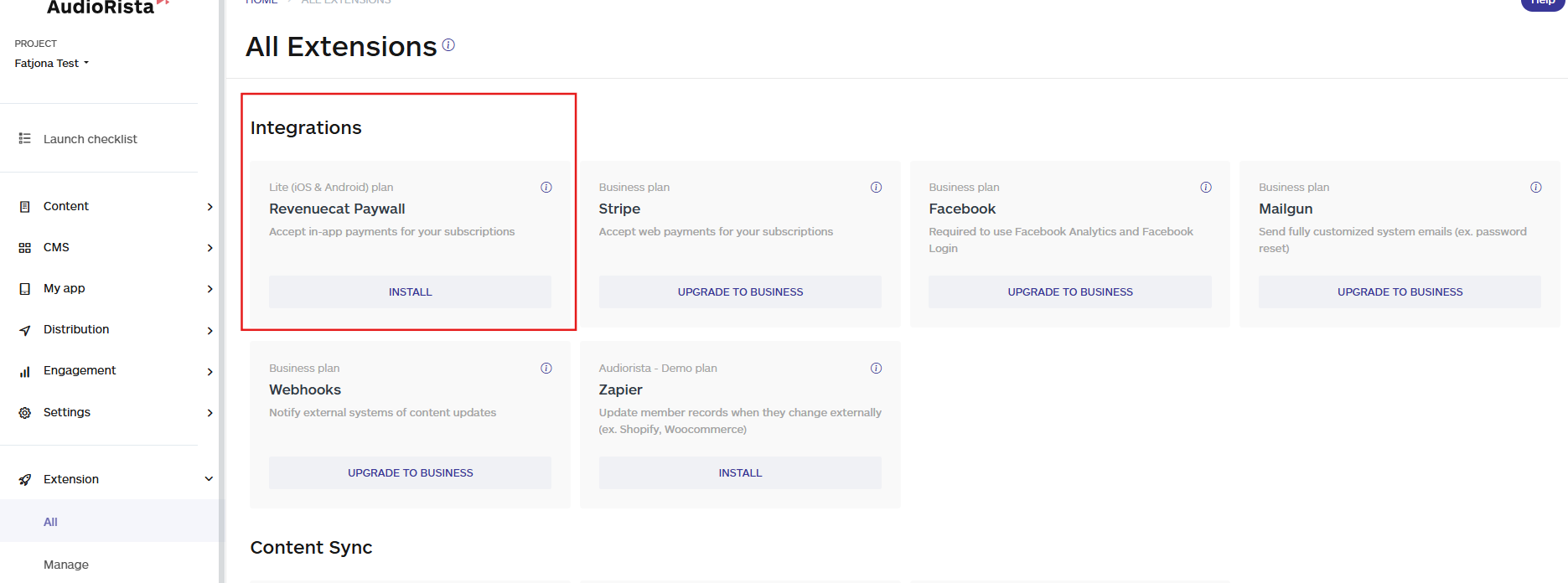
Task: Click the info icon on Zapier card
Action: tap(876, 369)
